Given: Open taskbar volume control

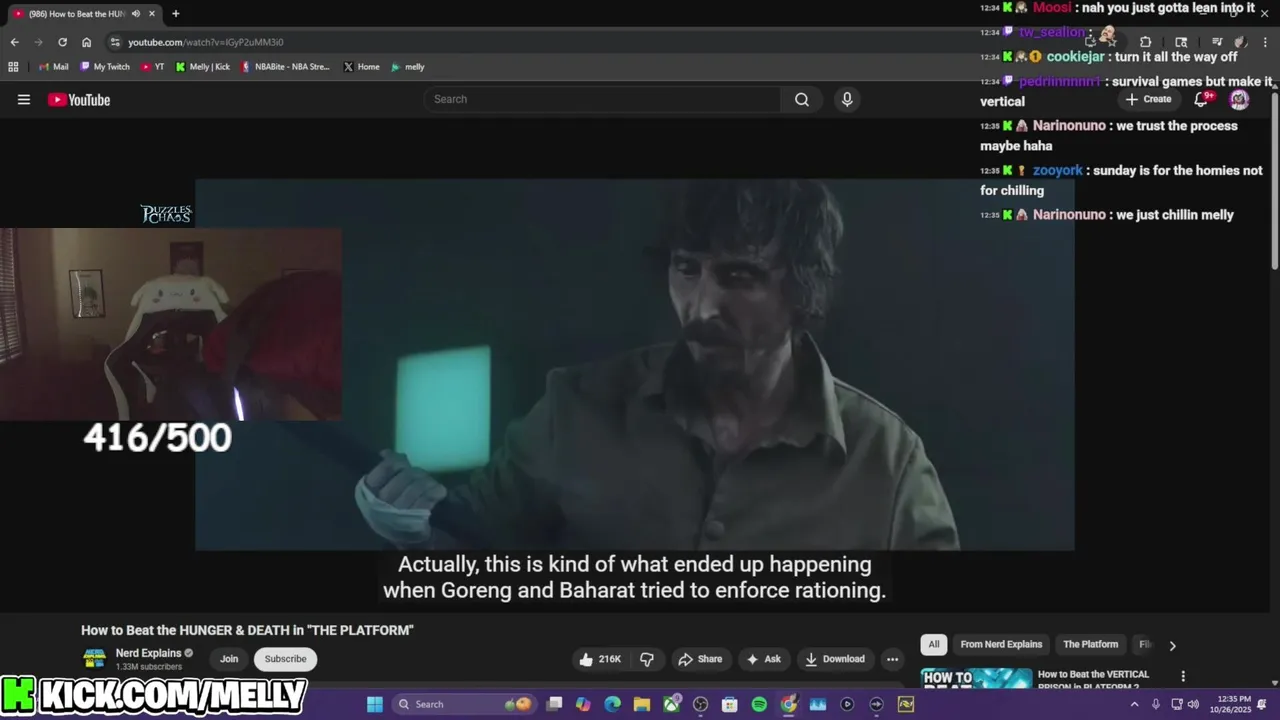Looking at the screenshot, I should click(1193, 704).
